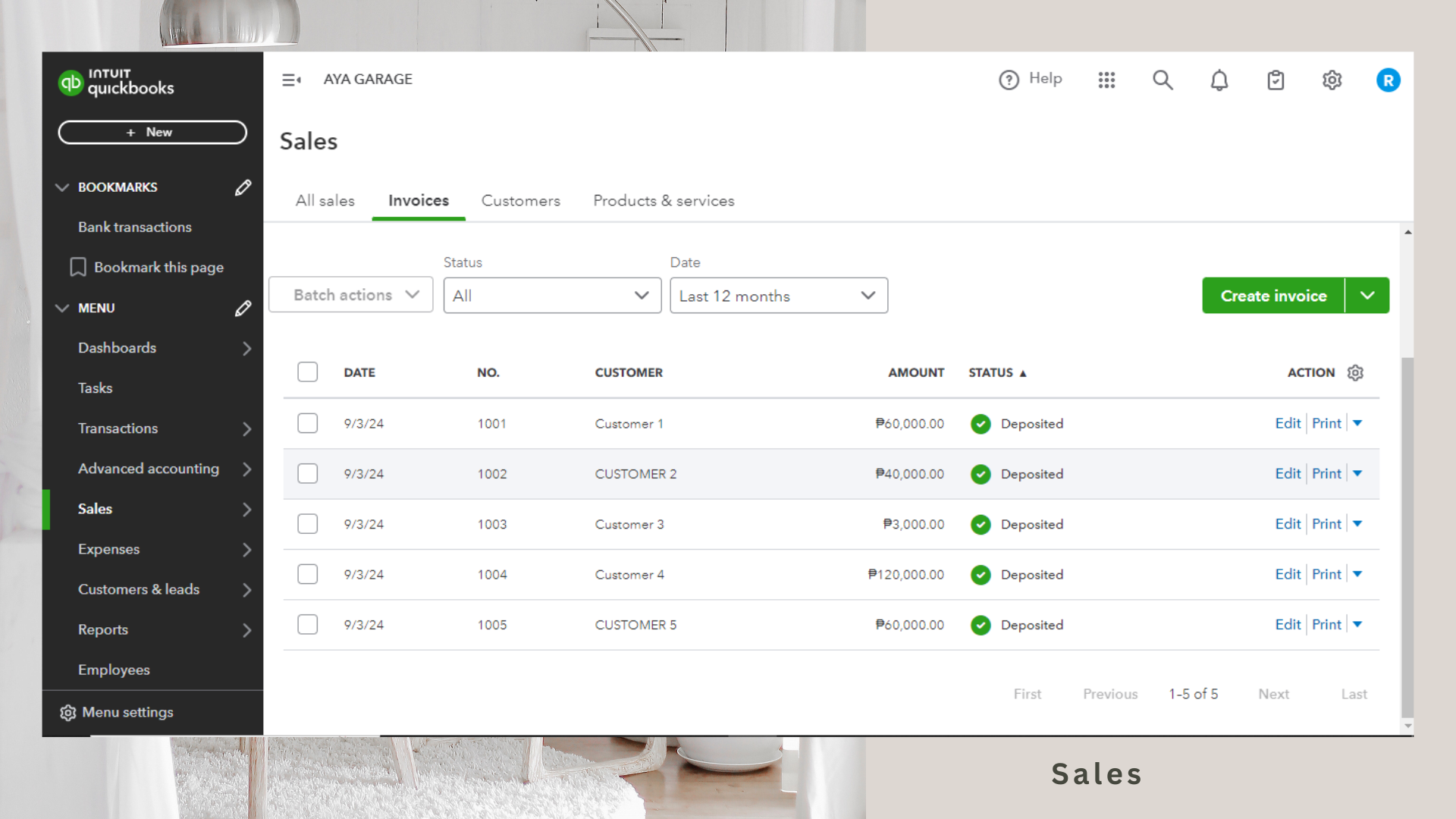Viewport: 1456px width, 819px height.
Task: Check the box for invoice 1003
Action: coord(307,524)
